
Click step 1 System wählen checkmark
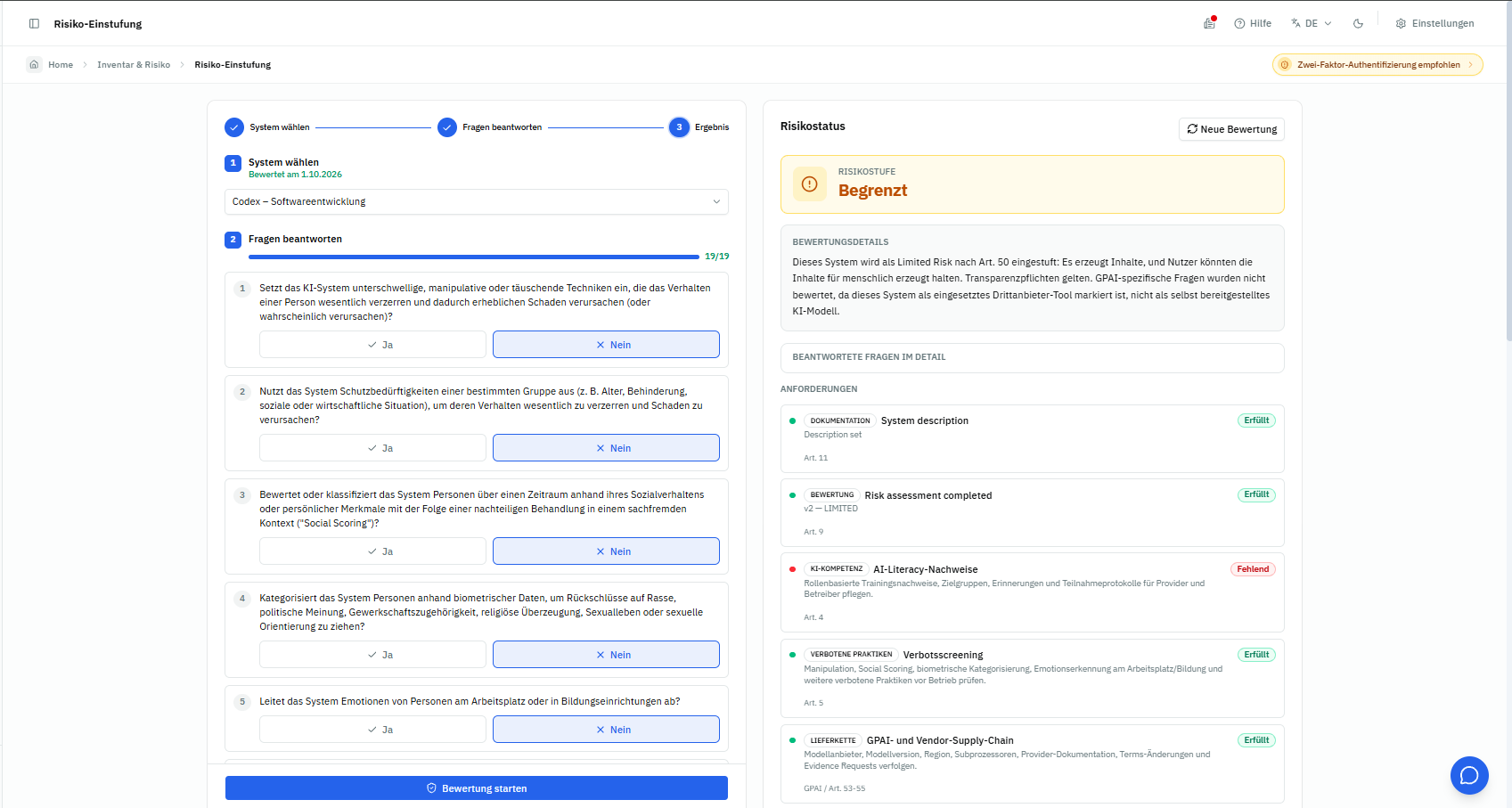pos(234,127)
